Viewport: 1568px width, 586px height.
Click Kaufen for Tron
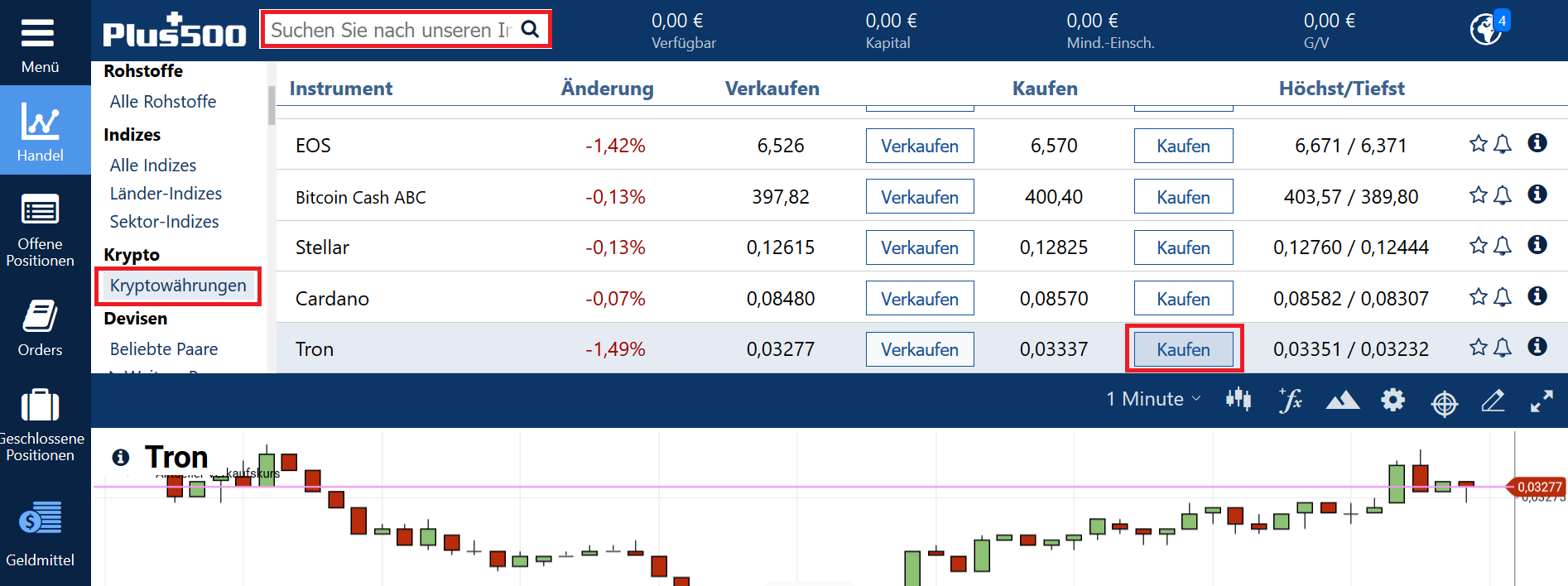pos(1183,349)
